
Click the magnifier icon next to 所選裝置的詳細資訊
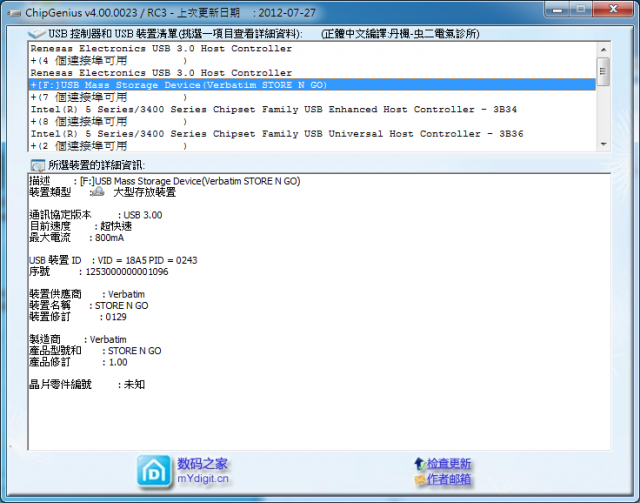tap(38, 165)
